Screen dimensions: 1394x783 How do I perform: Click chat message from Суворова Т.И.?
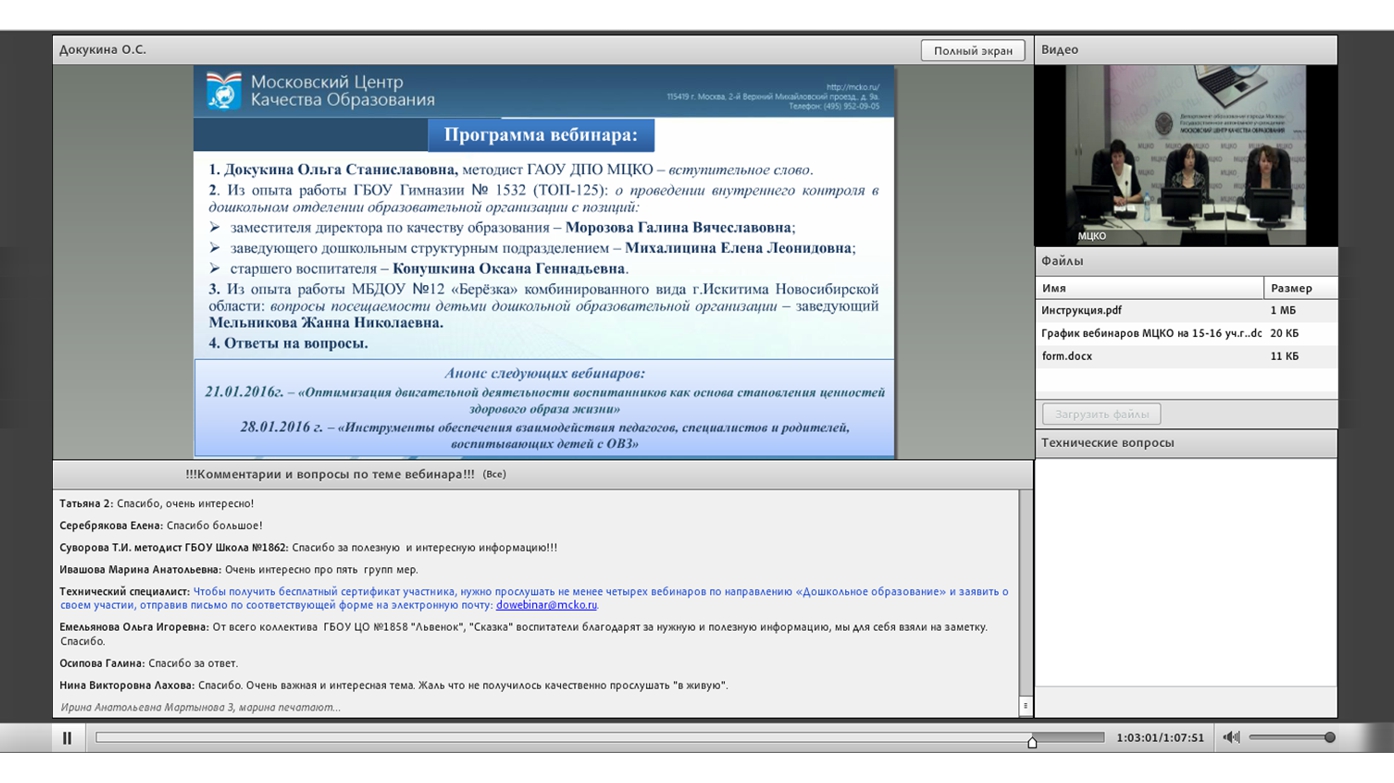click(x=308, y=548)
